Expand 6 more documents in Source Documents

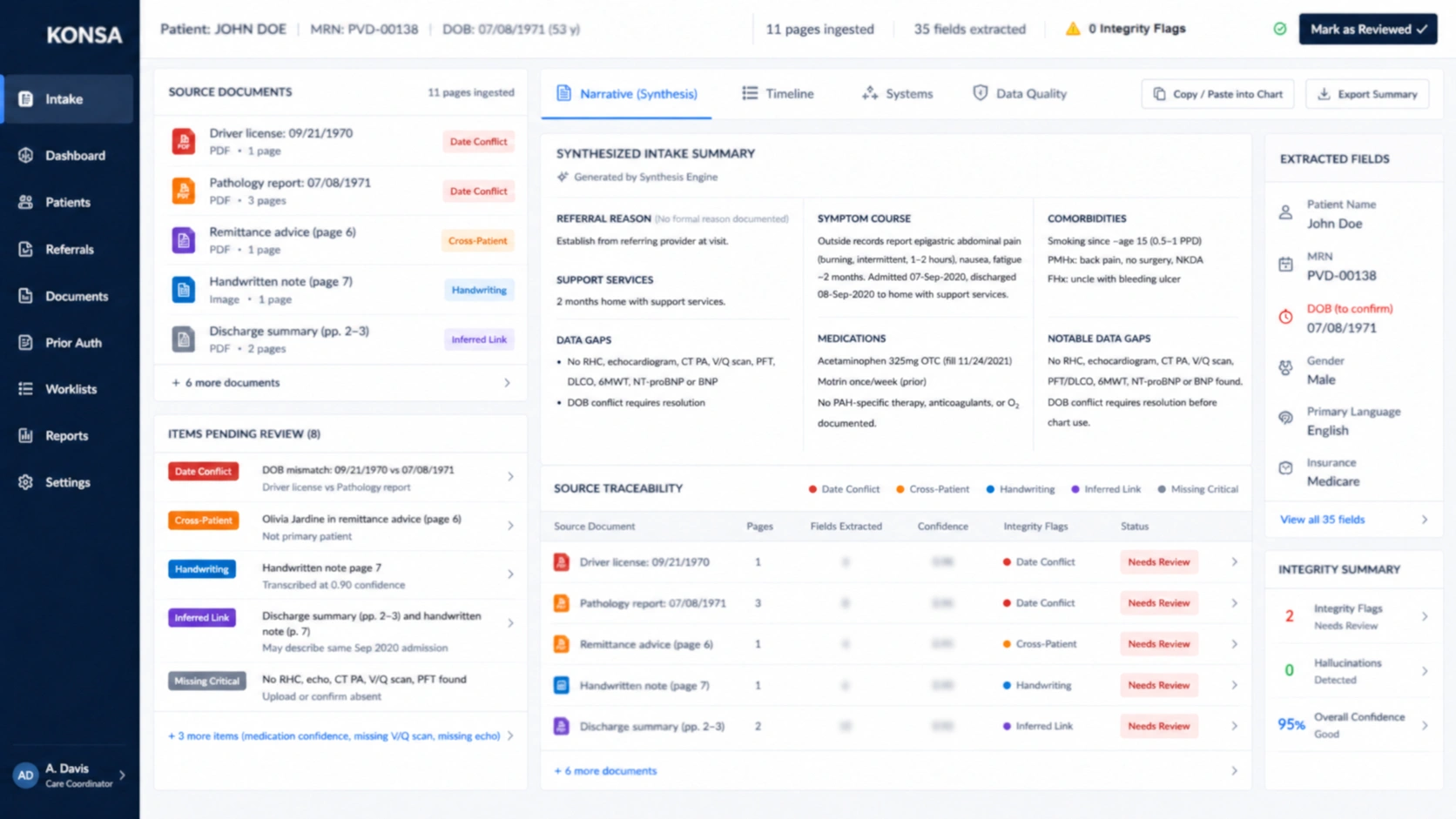click(x=340, y=383)
